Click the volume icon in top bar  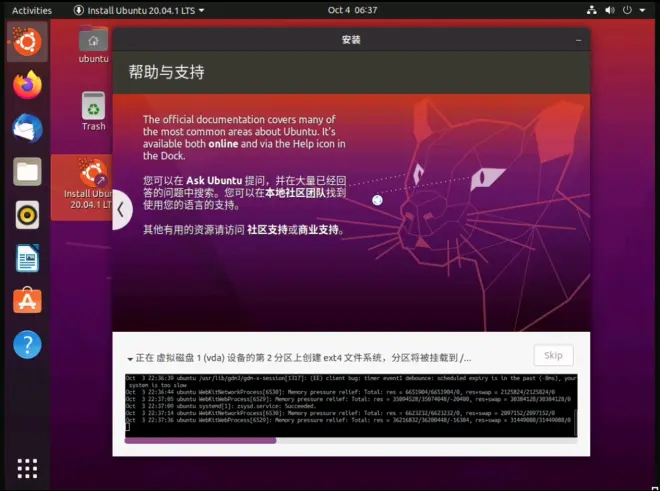(x=609, y=10)
